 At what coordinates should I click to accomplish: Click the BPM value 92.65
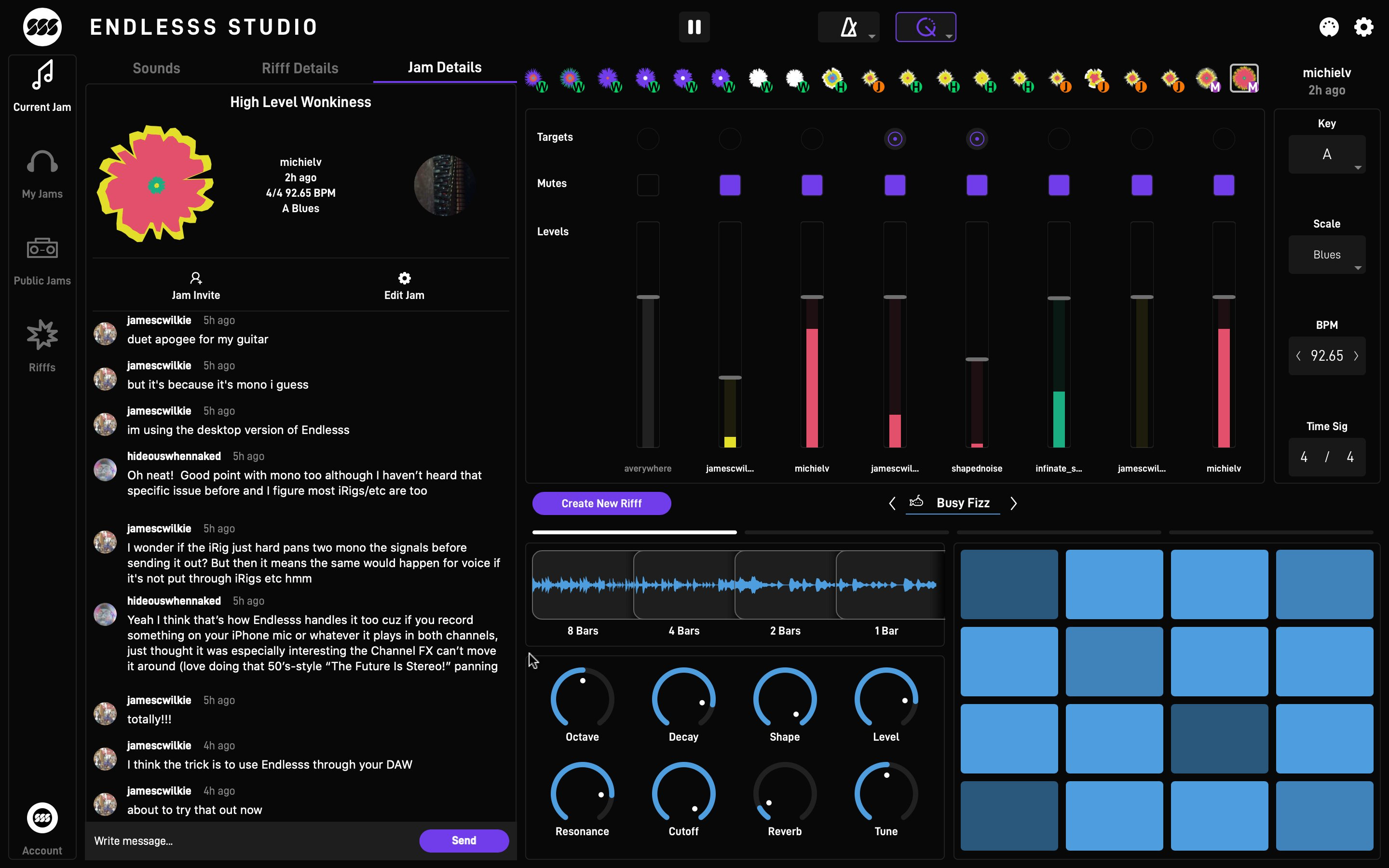tap(1327, 356)
